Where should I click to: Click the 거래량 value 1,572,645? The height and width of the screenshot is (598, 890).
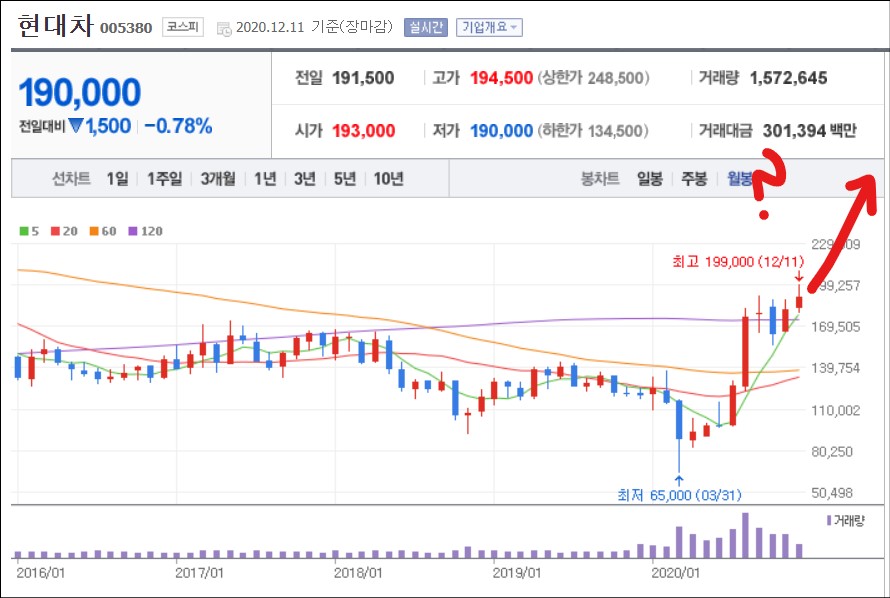point(788,78)
